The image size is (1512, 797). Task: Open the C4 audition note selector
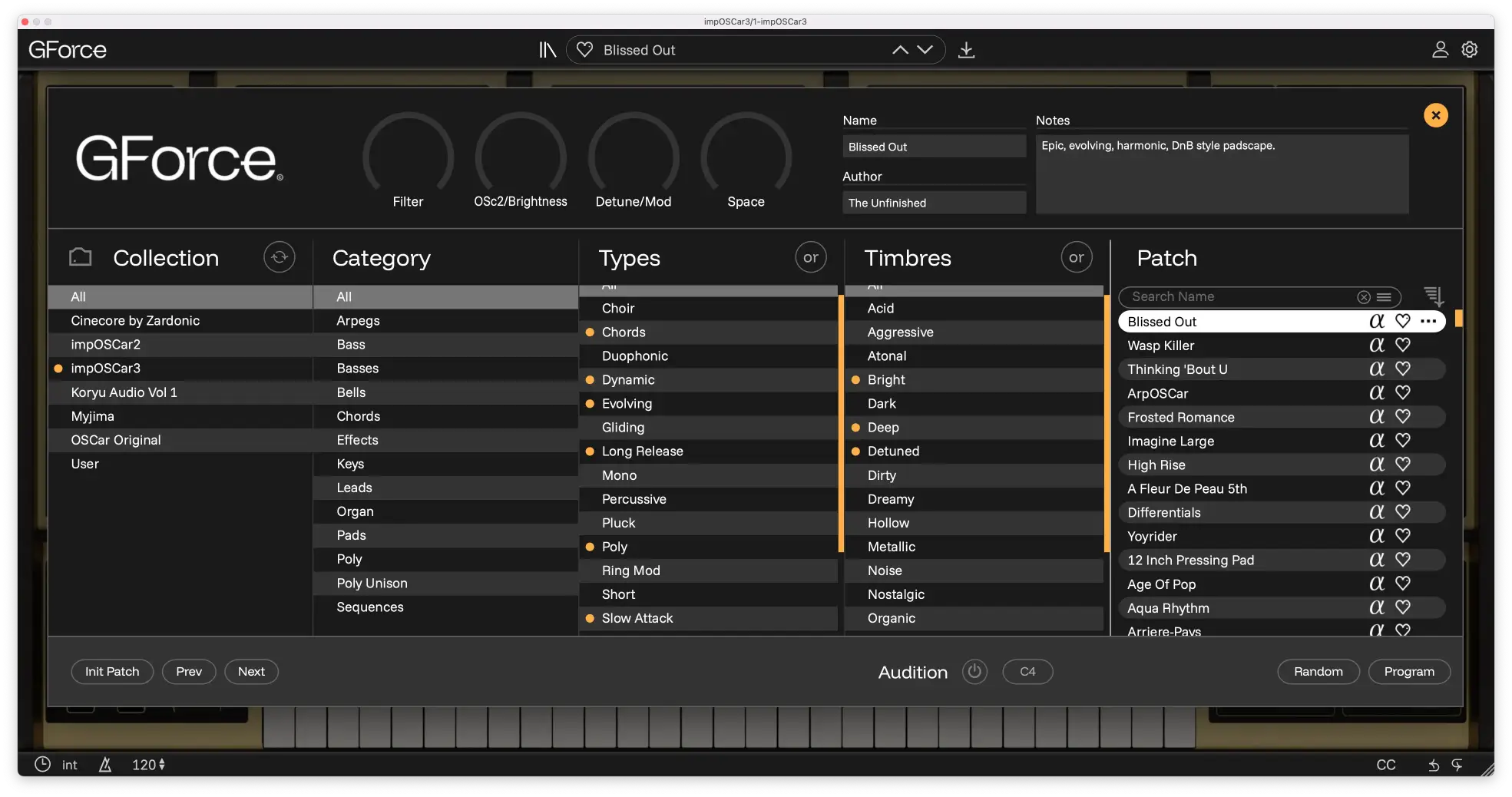tap(1027, 672)
